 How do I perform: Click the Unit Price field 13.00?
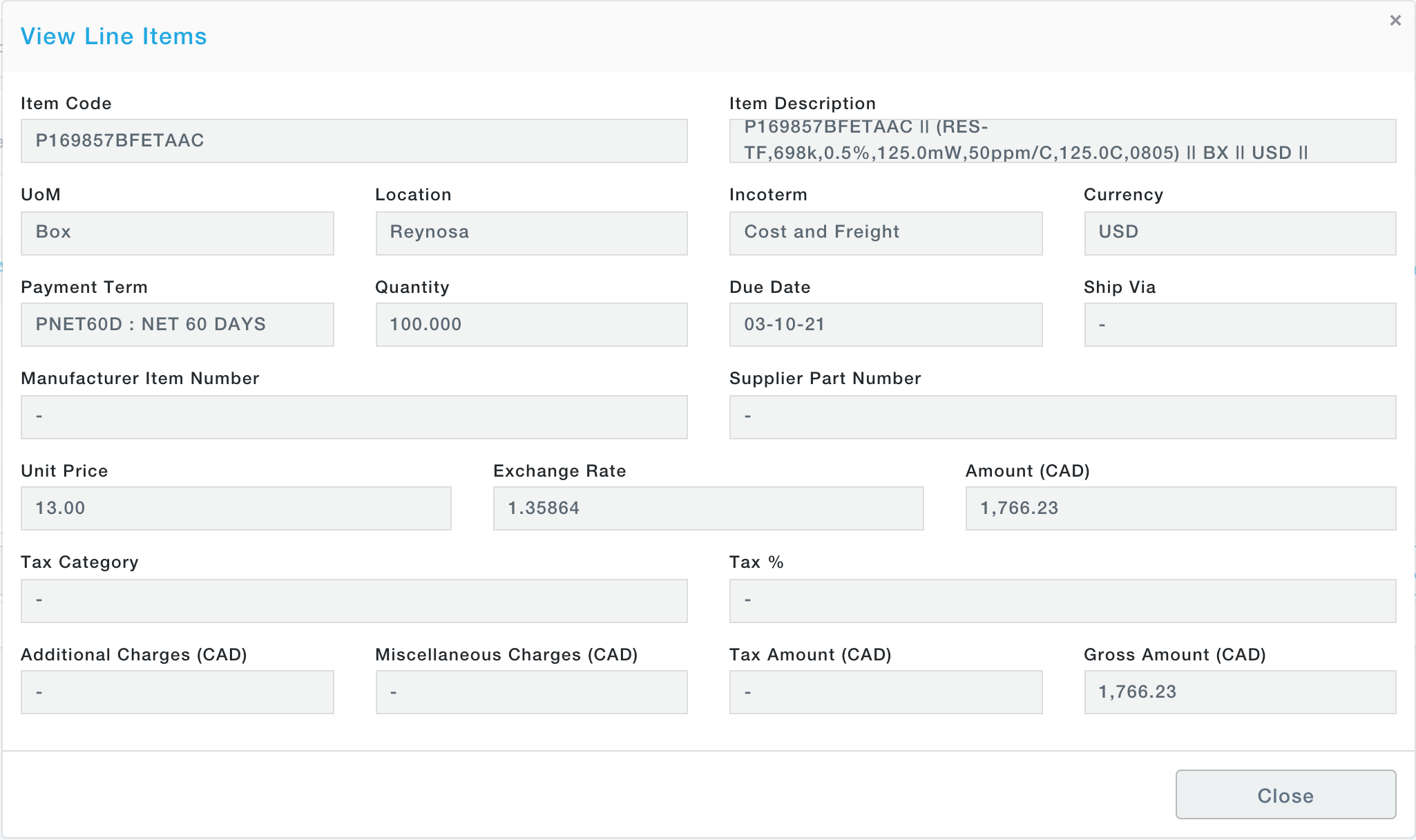[x=236, y=508]
